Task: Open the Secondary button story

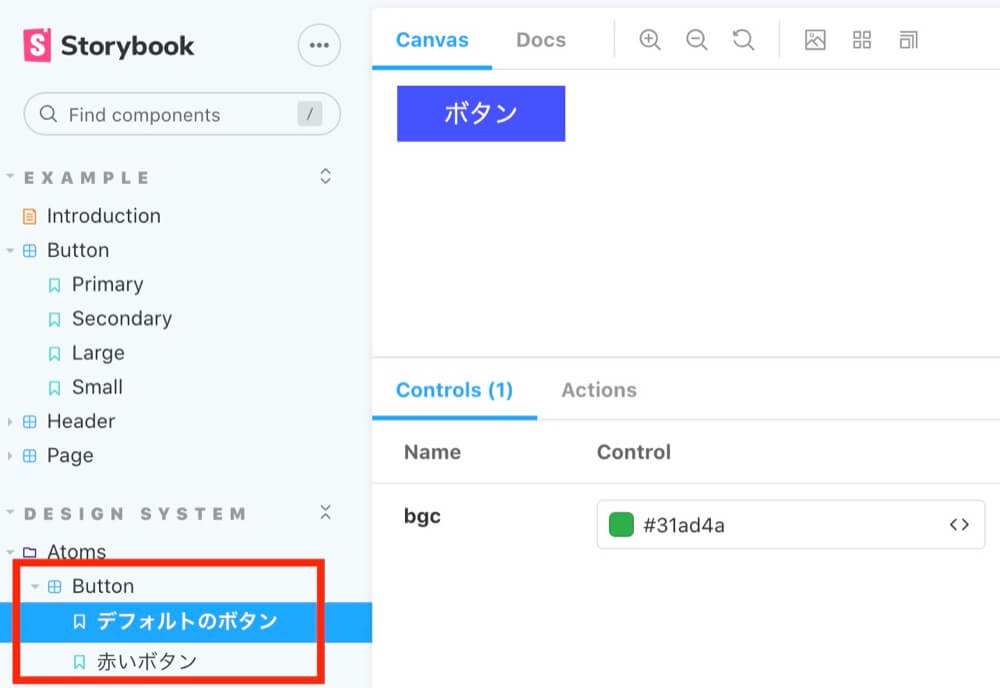Action: 122,318
